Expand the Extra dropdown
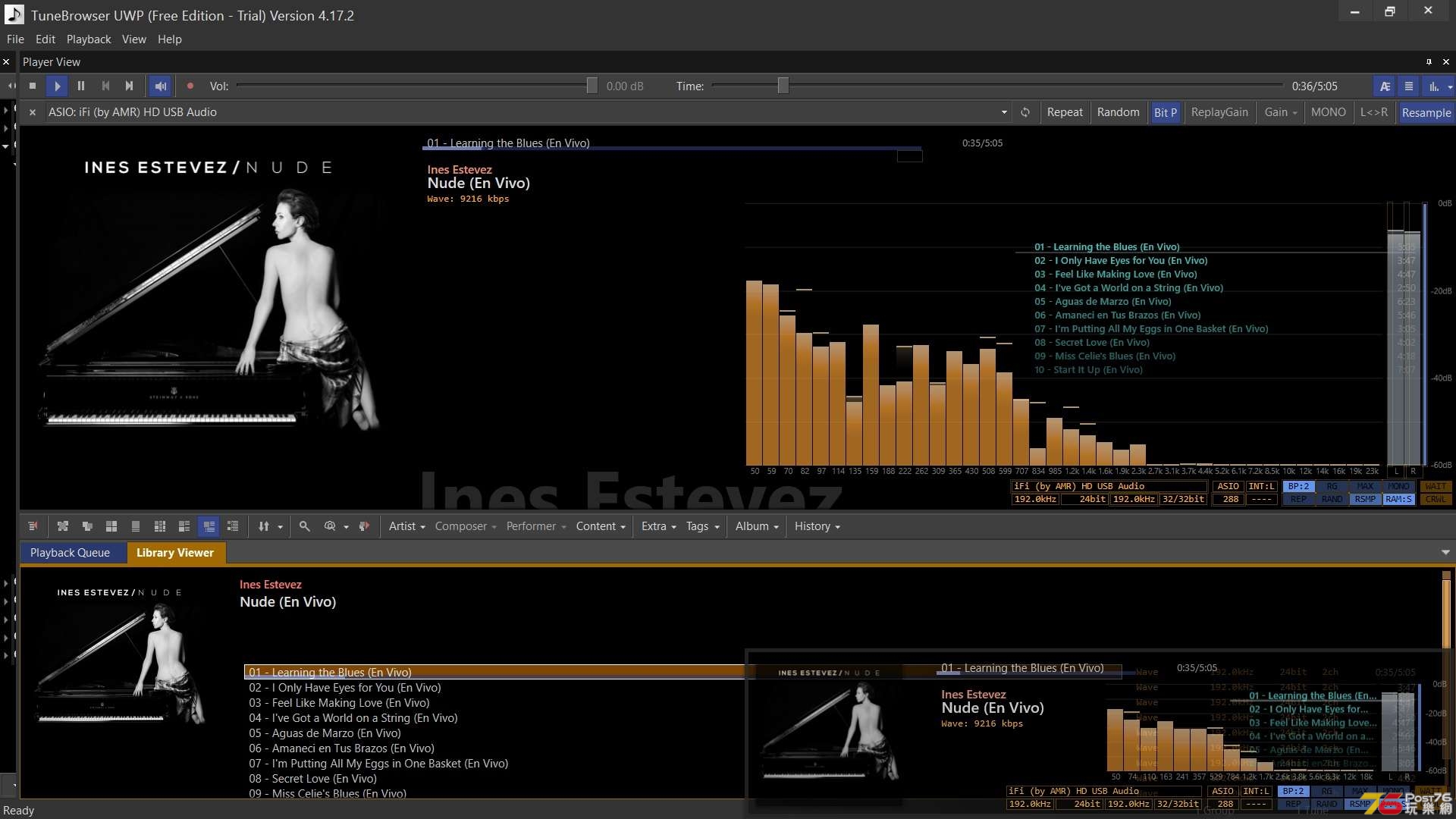1456x819 pixels. pos(659,526)
